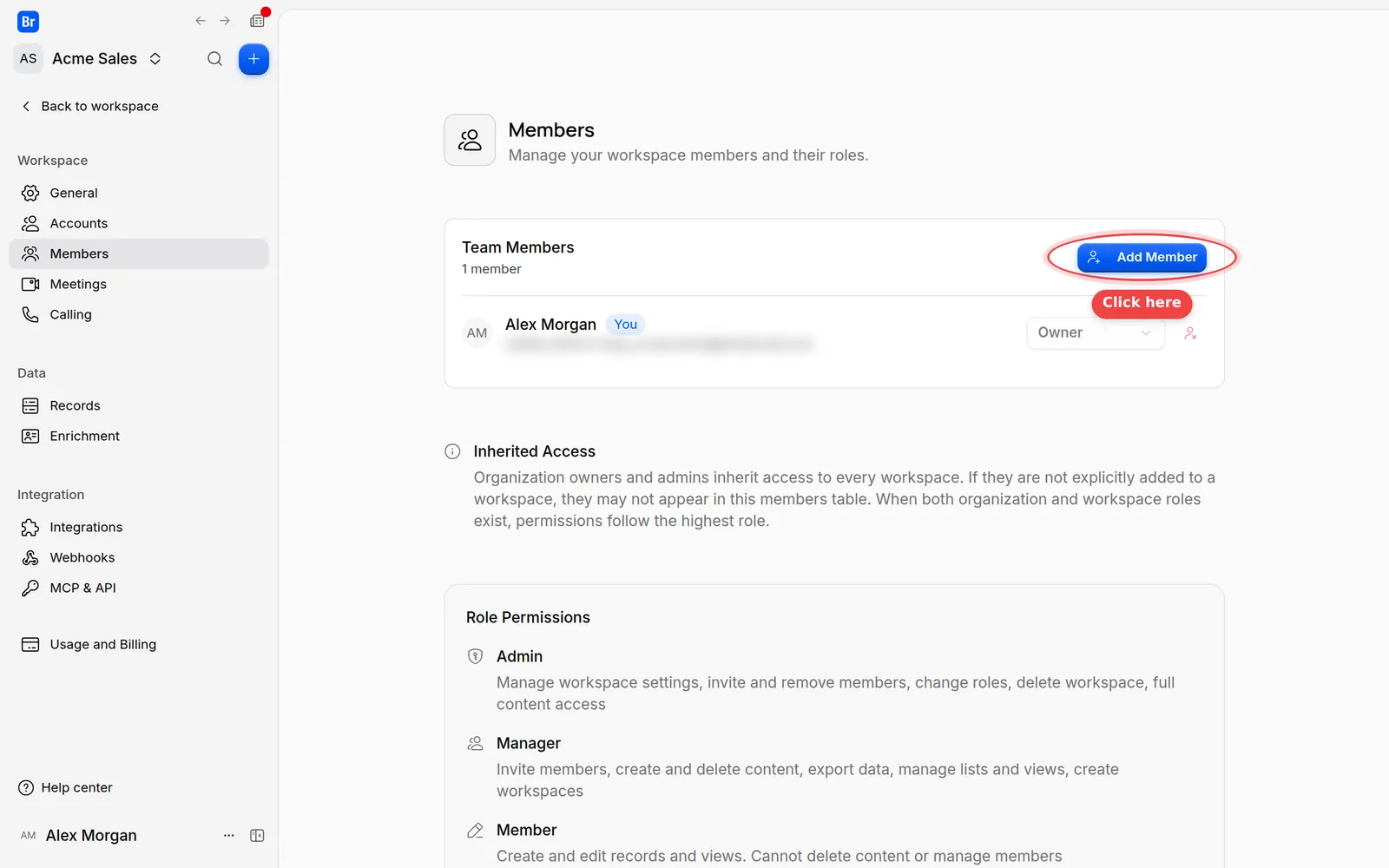Open the three-dots menu beside Alex Morgan
This screenshot has width=1389, height=868.
point(229,835)
